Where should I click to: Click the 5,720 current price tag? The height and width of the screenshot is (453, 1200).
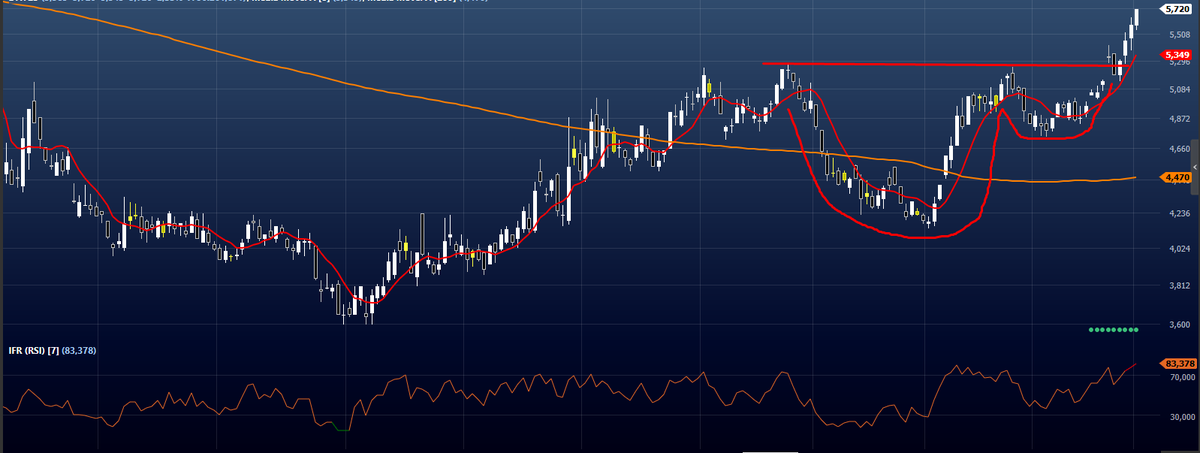(1177, 9)
